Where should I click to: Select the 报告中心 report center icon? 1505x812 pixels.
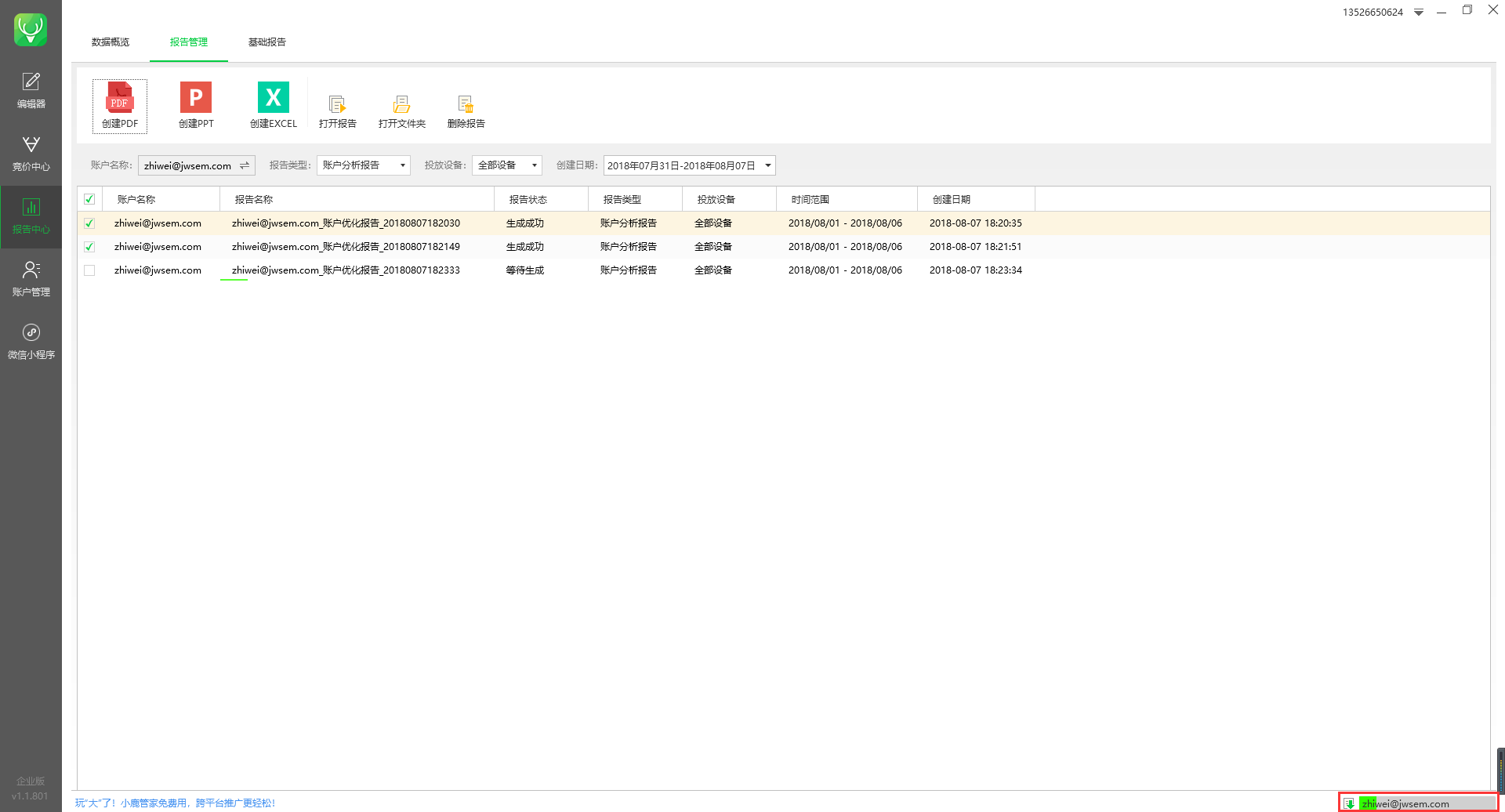[x=31, y=216]
